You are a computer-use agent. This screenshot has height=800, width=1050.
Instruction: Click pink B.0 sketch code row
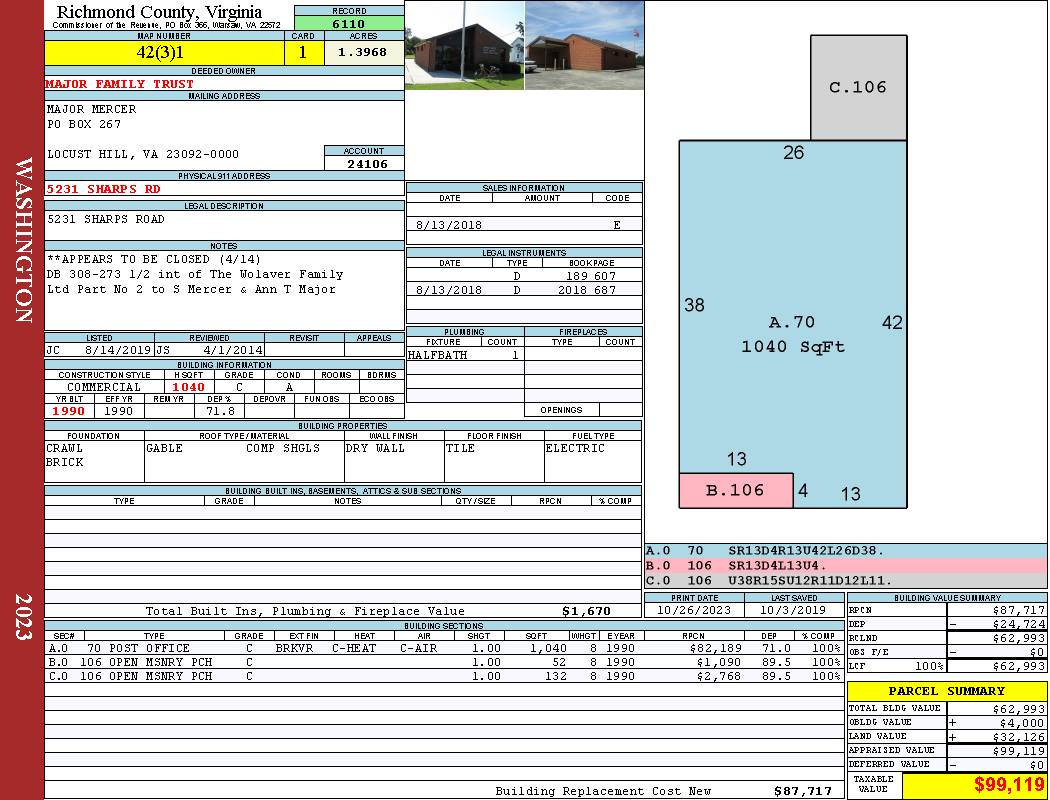tap(846, 566)
